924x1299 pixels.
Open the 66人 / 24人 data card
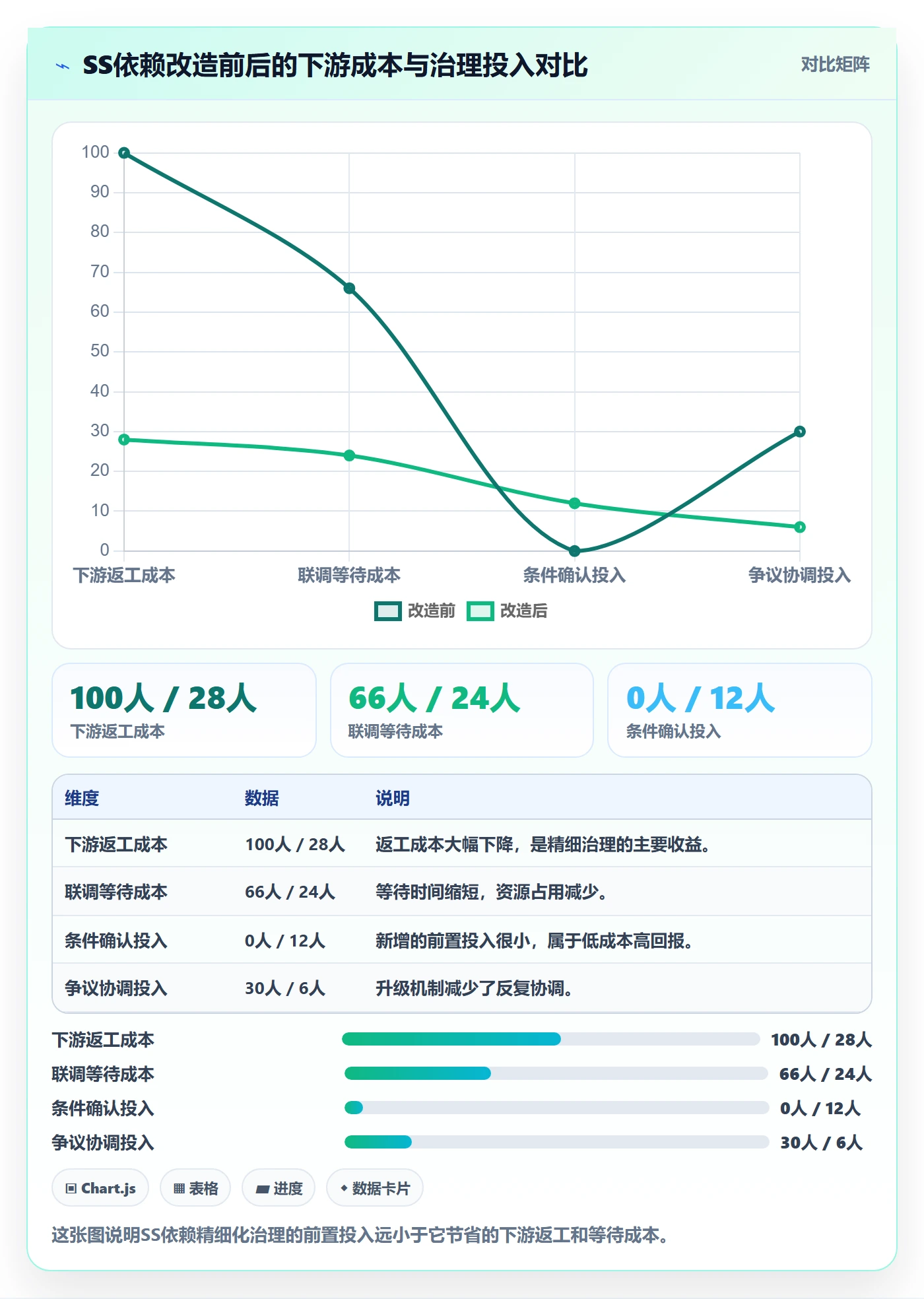(x=462, y=710)
